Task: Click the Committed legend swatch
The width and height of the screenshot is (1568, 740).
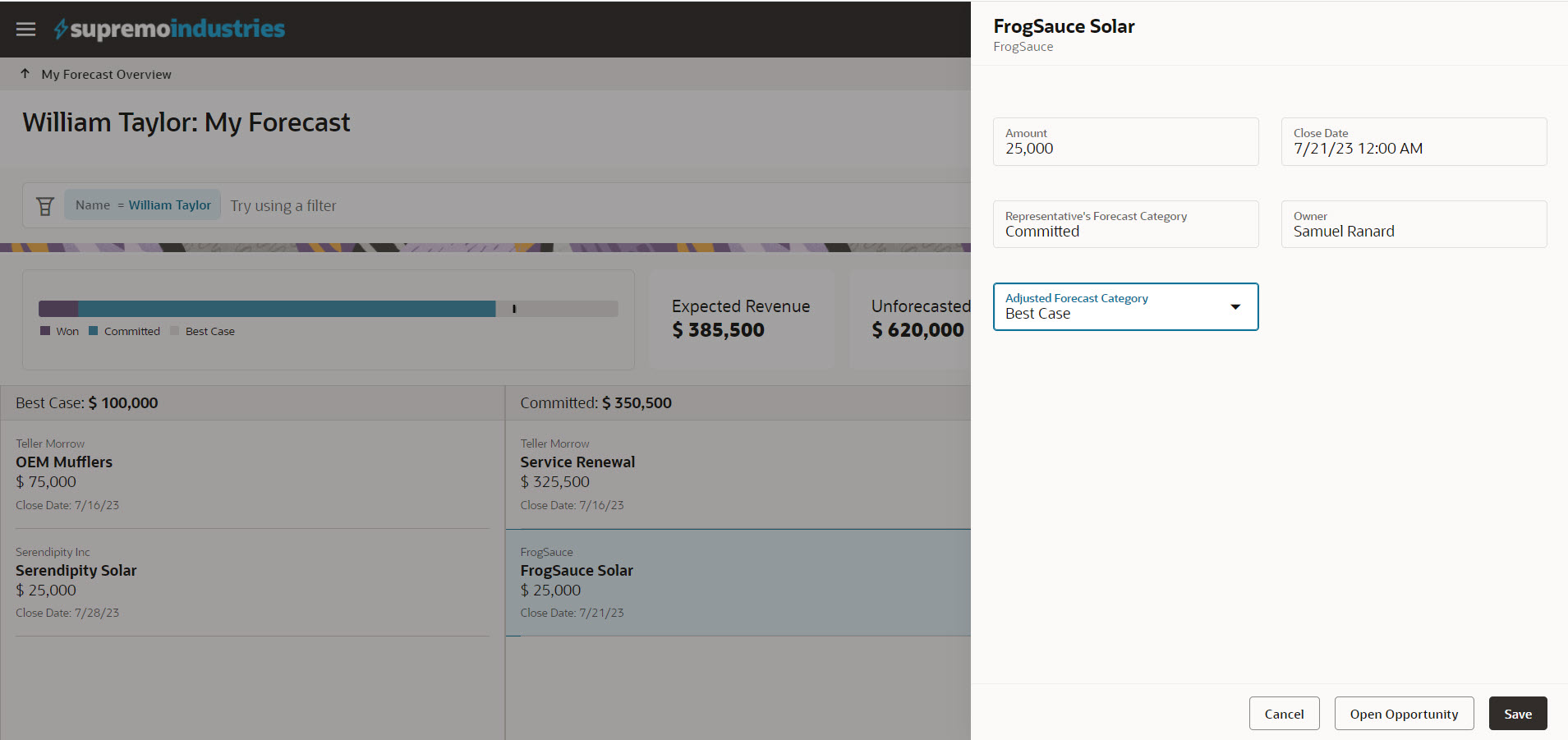Action: [94, 331]
